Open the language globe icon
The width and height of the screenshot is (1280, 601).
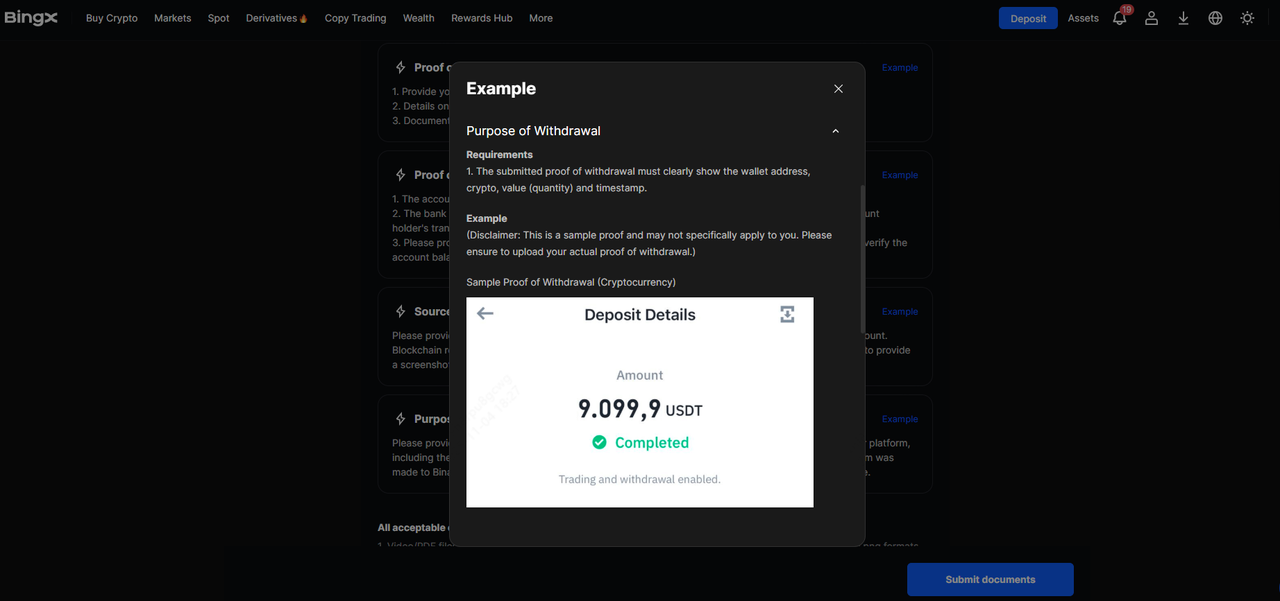[1215, 18]
